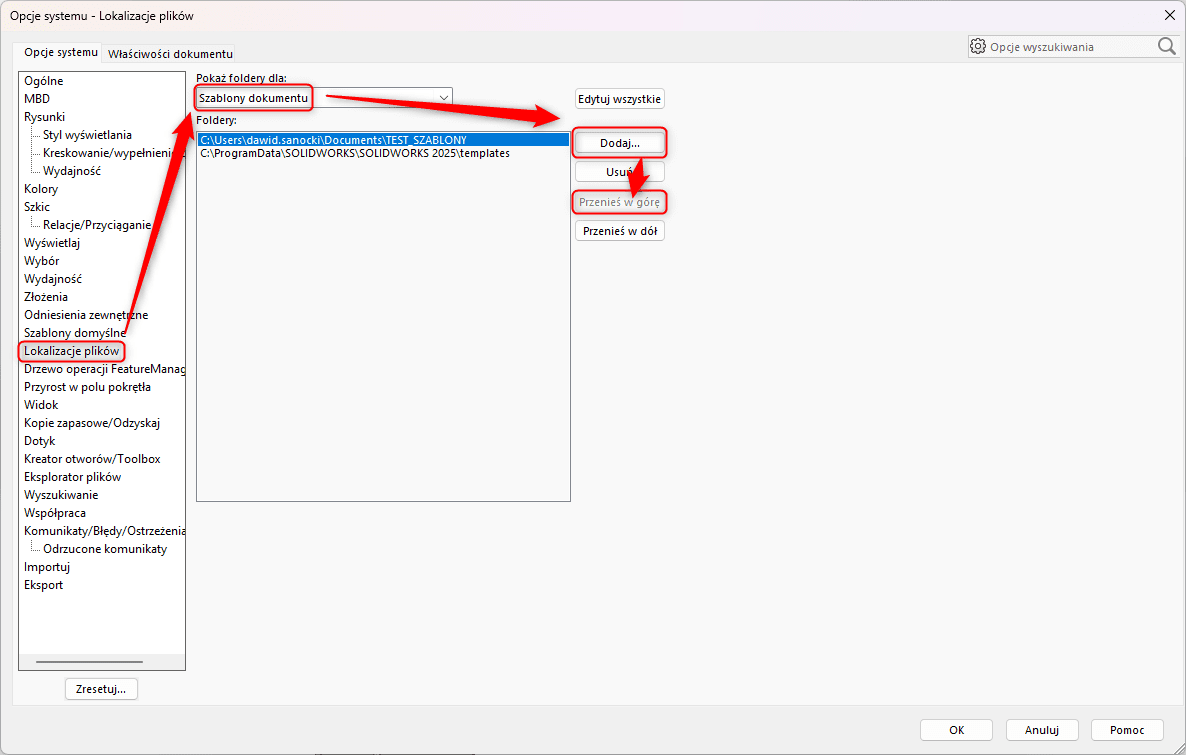
Task: Click the search magnifier icon
Action: point(1166,46)
